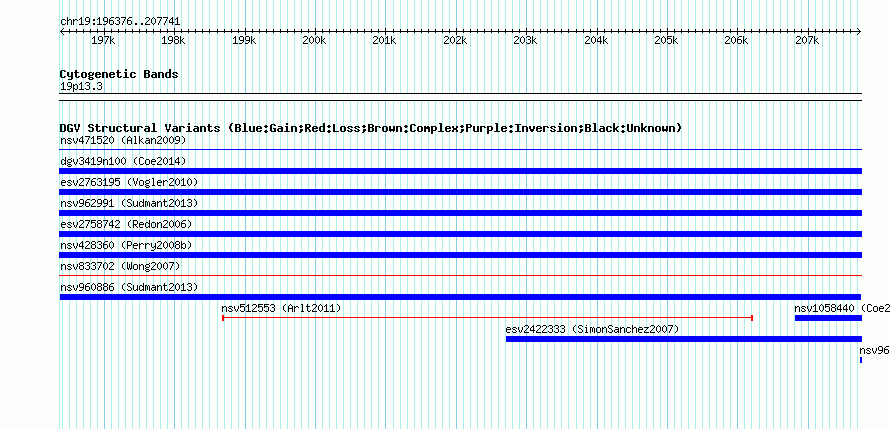Screen dimensions: 890x429
Task: Click the 202k ruler position
Action: [455, 41]
